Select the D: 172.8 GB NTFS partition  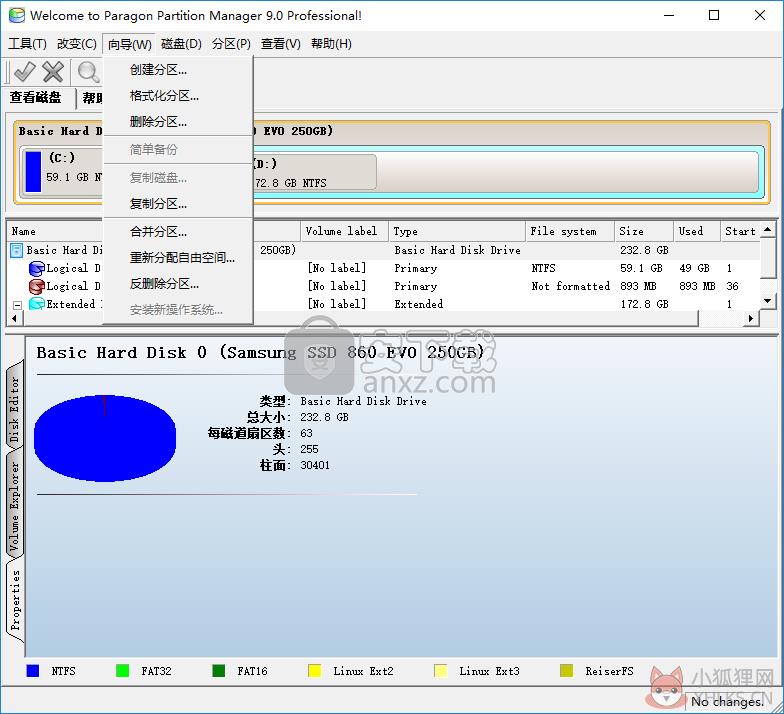click(314, 172)
